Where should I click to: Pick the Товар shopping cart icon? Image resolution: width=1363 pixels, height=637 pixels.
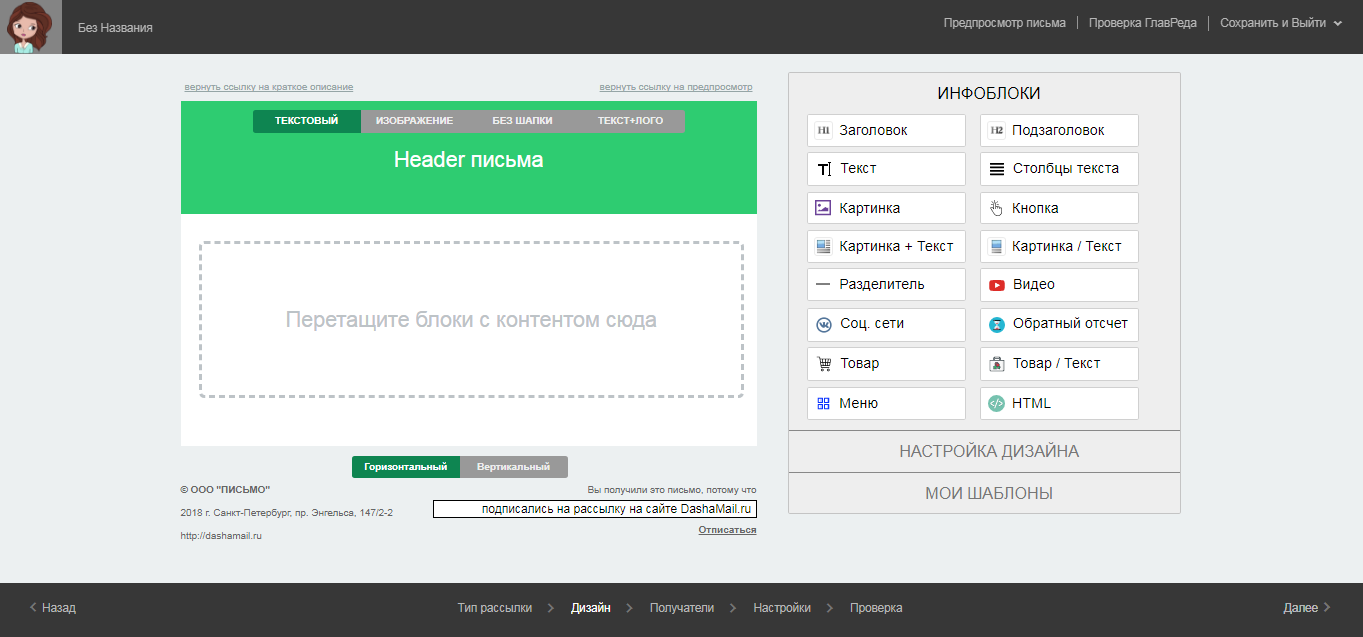[x=824, y=364]
